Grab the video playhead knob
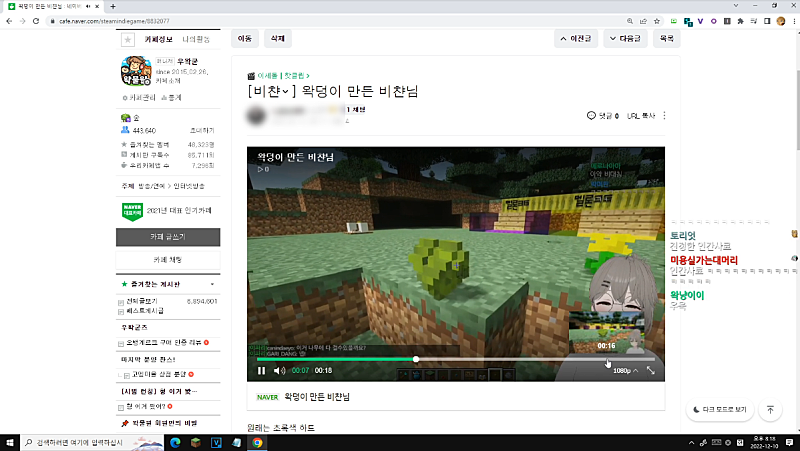Image resolution: width=800 pixels, height=451 pixels. point(416,359)
